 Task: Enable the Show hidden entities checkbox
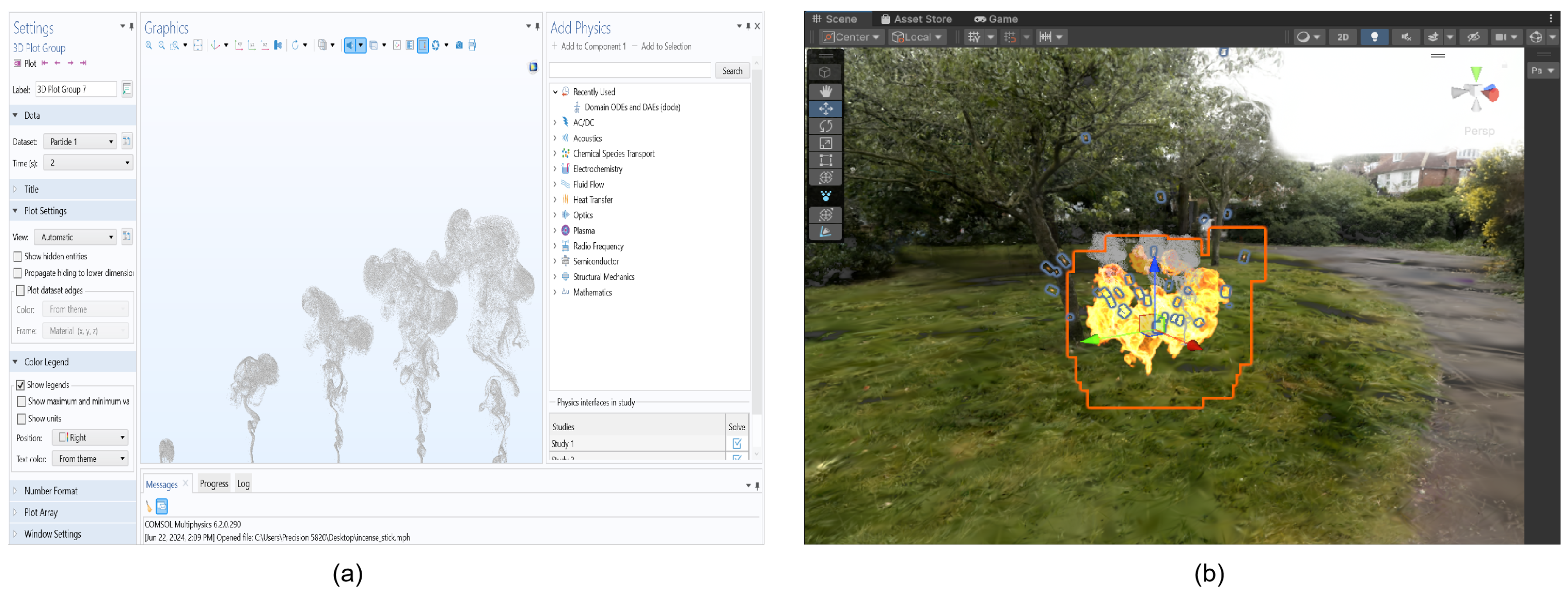18,257
